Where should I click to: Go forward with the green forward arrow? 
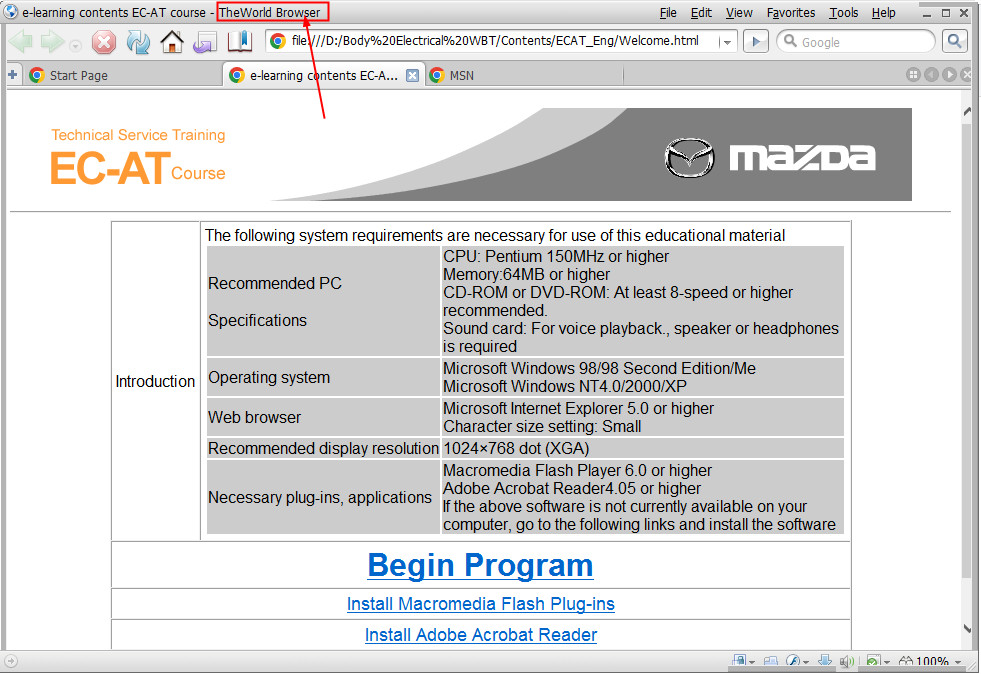tap(53, 42)
